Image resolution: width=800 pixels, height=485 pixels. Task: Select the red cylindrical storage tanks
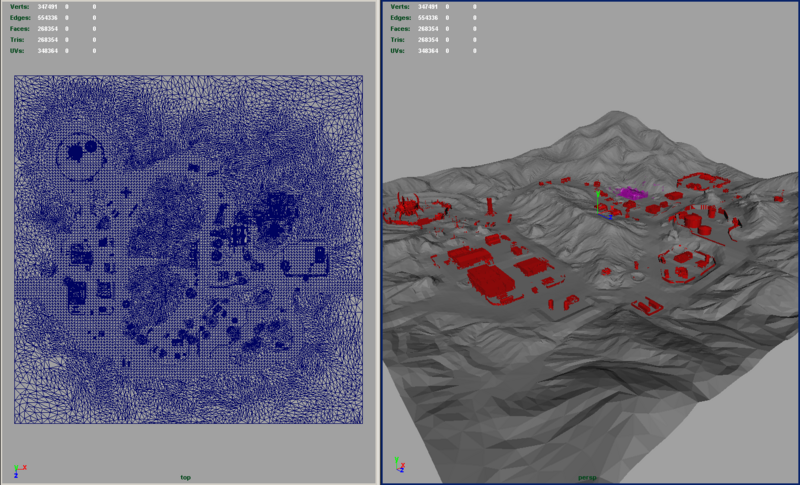tap(695, 223)
